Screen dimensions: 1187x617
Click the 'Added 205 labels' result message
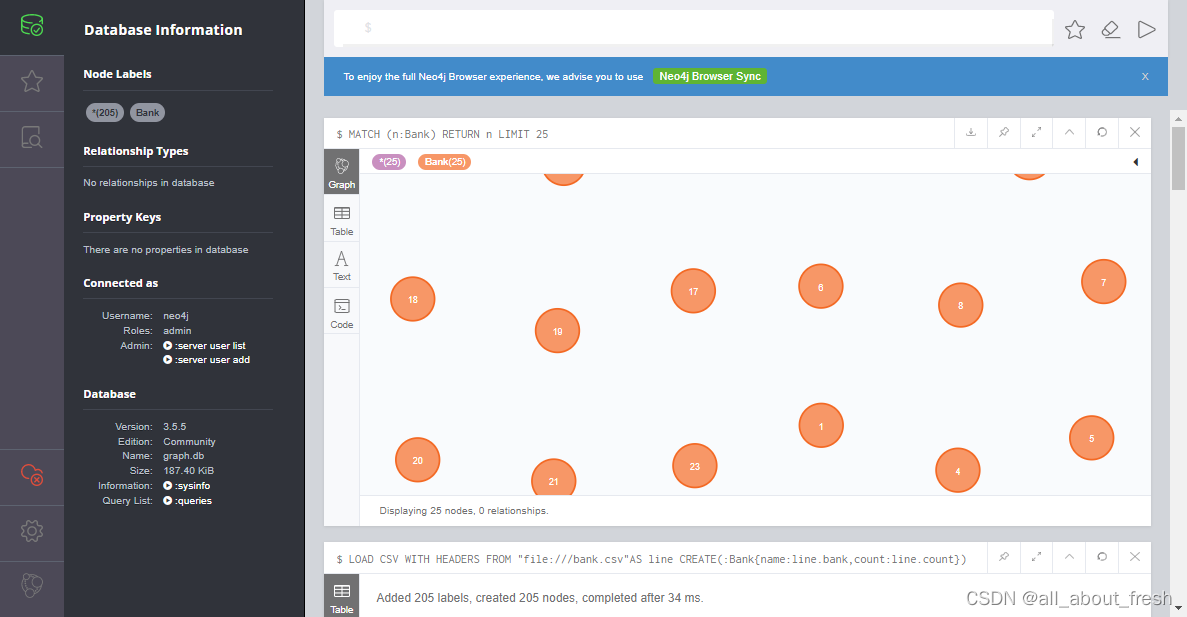click(540, 598)
